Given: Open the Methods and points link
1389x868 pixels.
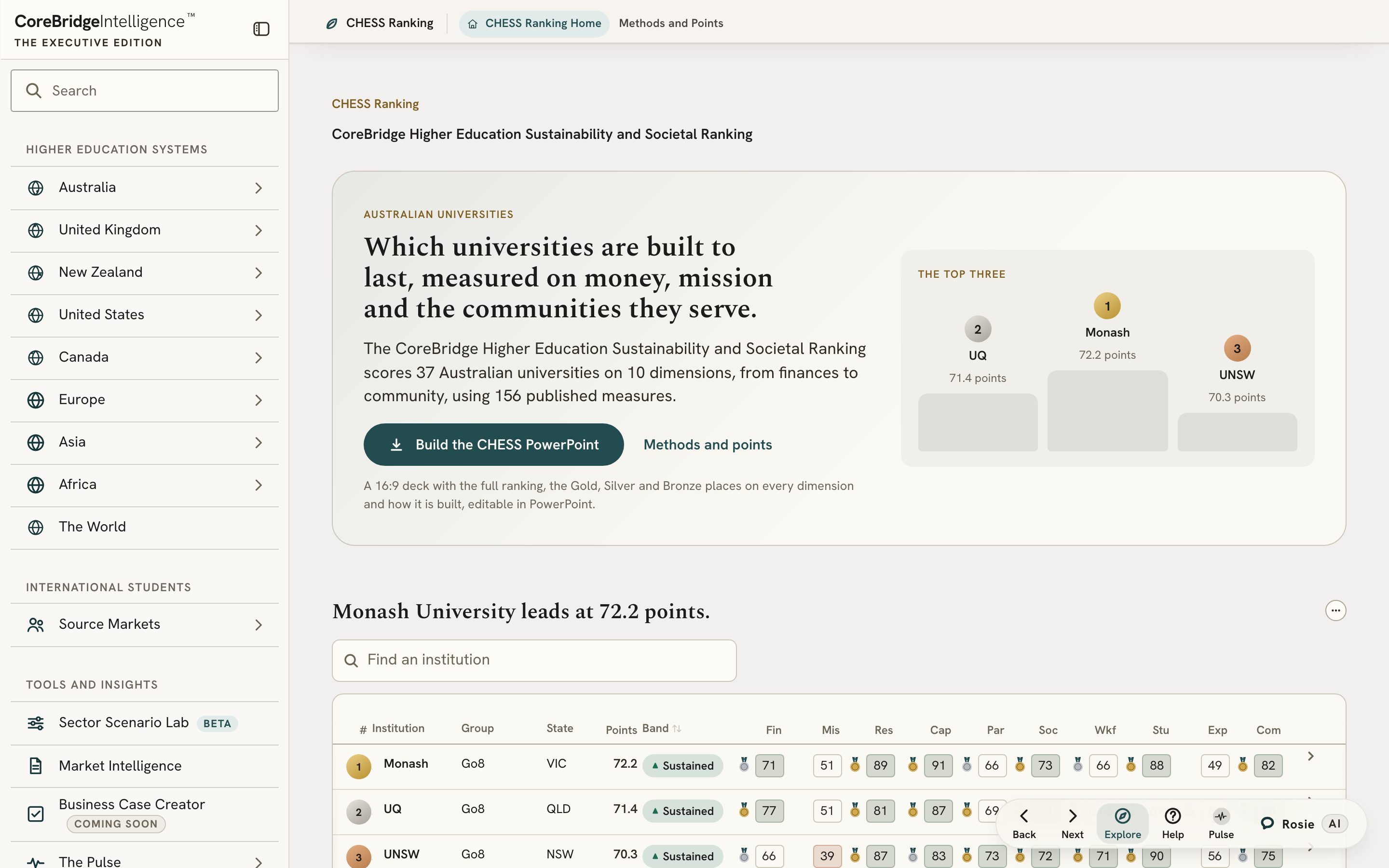Looking at the screenshot, I should (707, 445).
